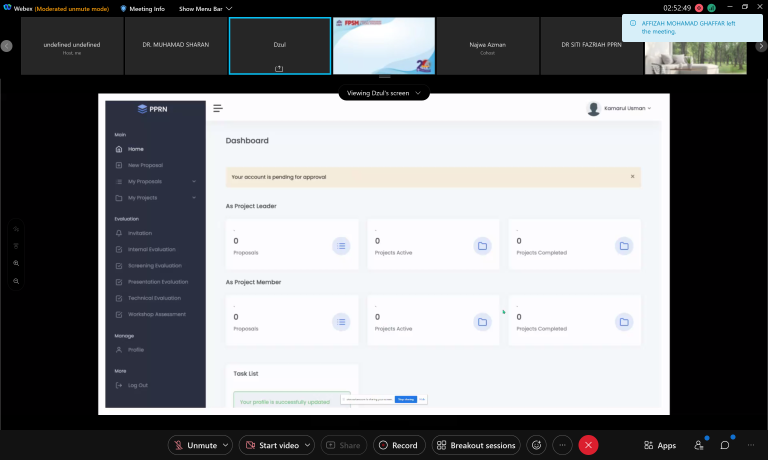This screenshot has height=460, width=768.
Task: Expand the Show Menu Bar dropdown
Action: coord(205,8)
